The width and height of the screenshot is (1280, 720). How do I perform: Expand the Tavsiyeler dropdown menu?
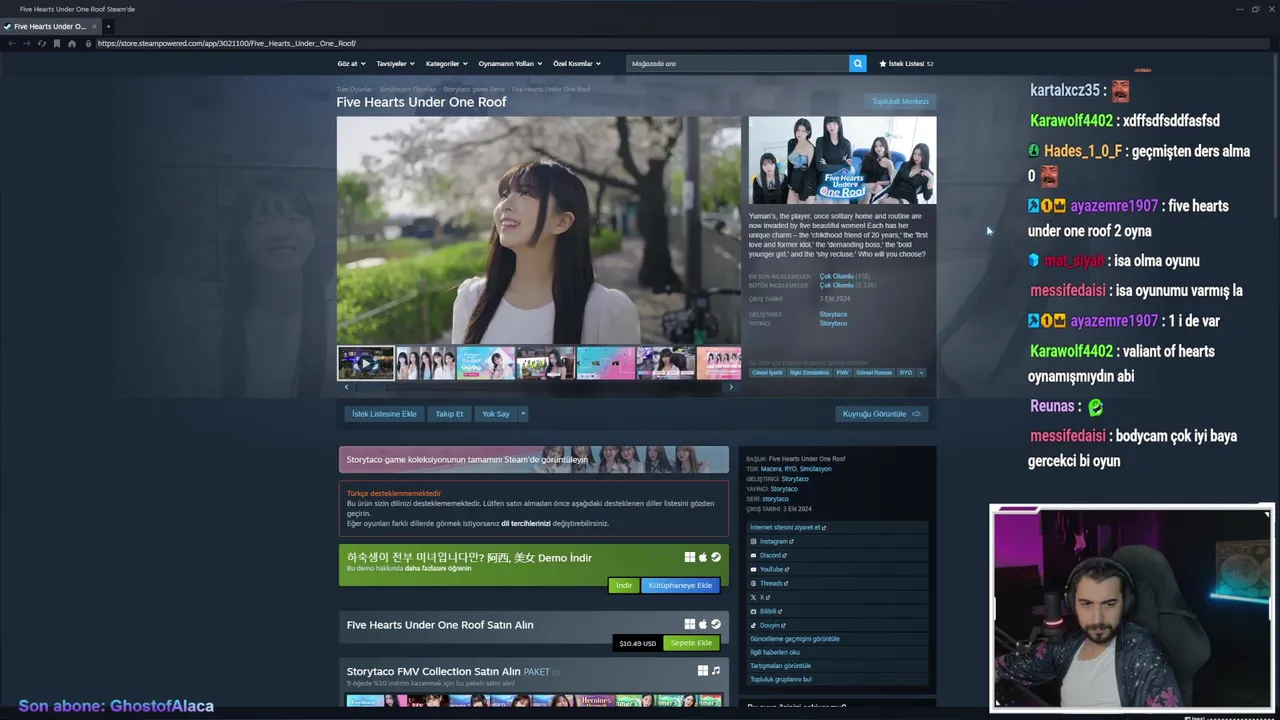tap(395, 63)
